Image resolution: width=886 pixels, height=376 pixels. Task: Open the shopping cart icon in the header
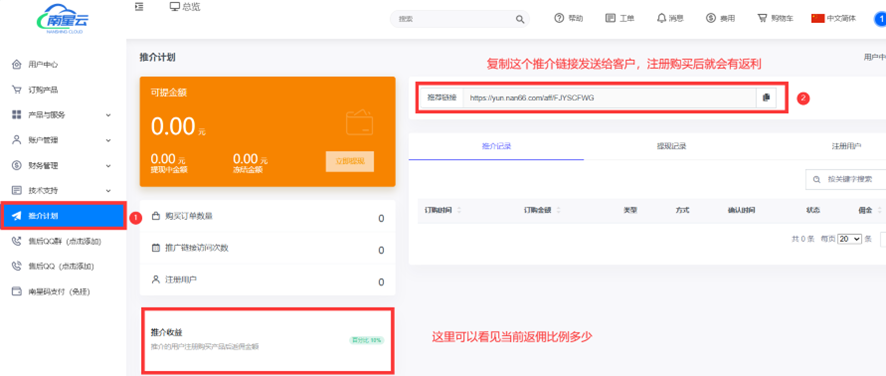click(x=762, y=18)
